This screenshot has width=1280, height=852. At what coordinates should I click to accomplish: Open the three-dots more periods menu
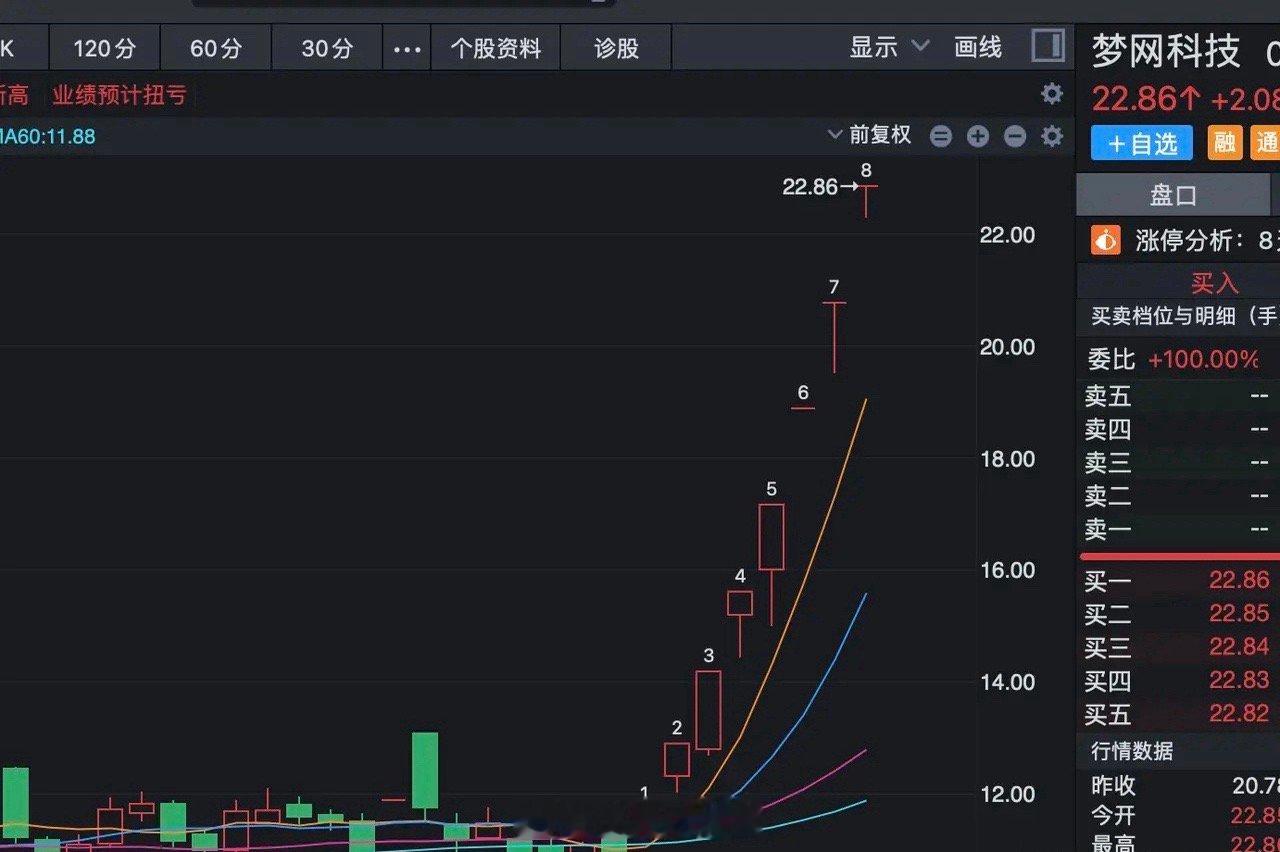(x=407, y=49)
